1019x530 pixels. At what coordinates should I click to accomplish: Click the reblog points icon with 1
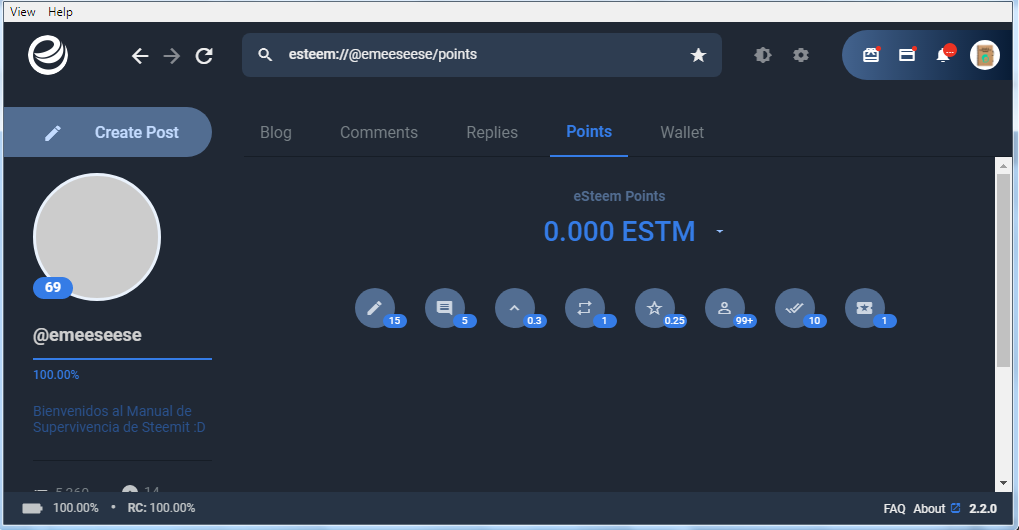(585, 308)
